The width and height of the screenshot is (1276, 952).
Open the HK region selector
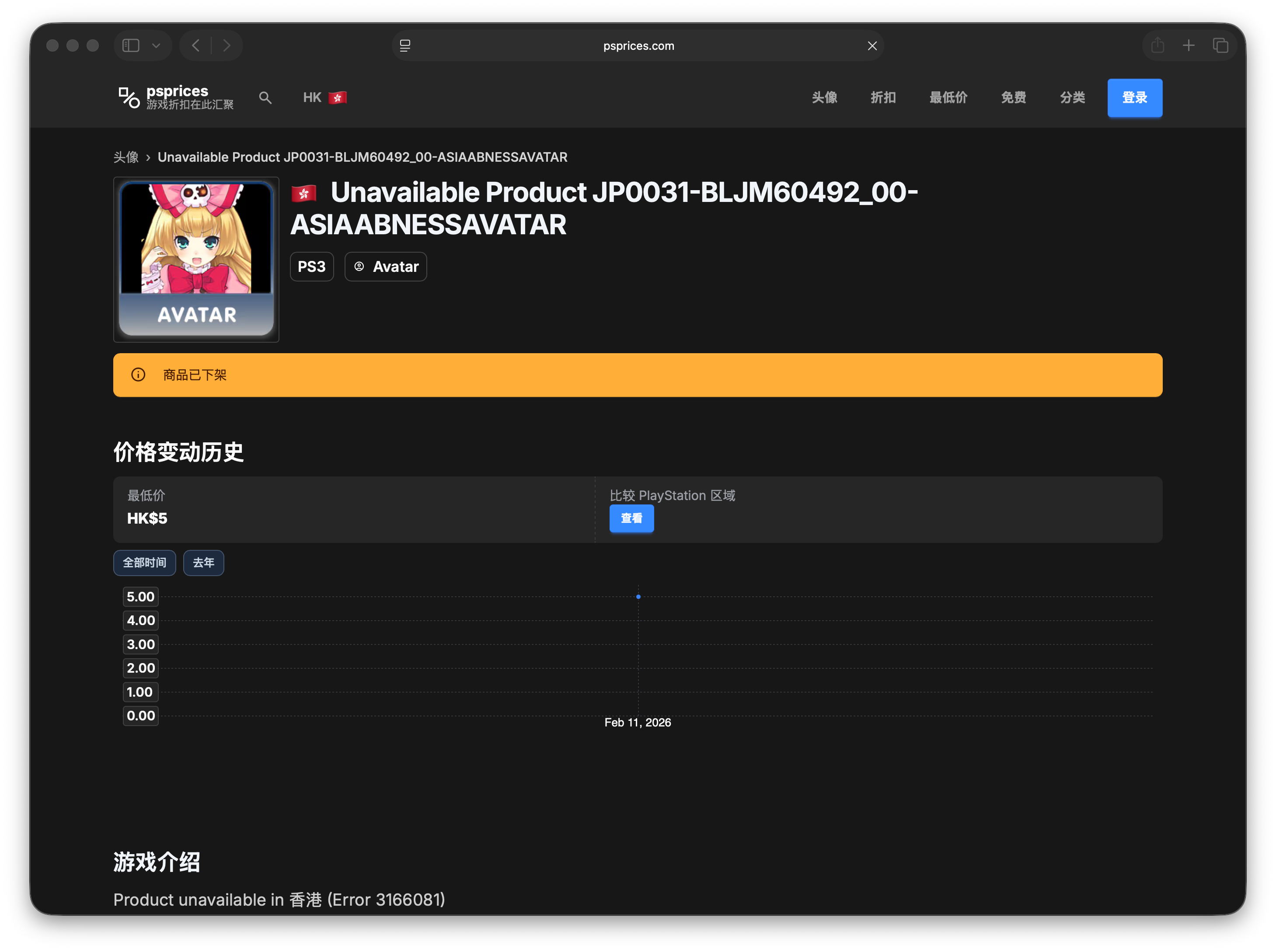tap(324, 97)
